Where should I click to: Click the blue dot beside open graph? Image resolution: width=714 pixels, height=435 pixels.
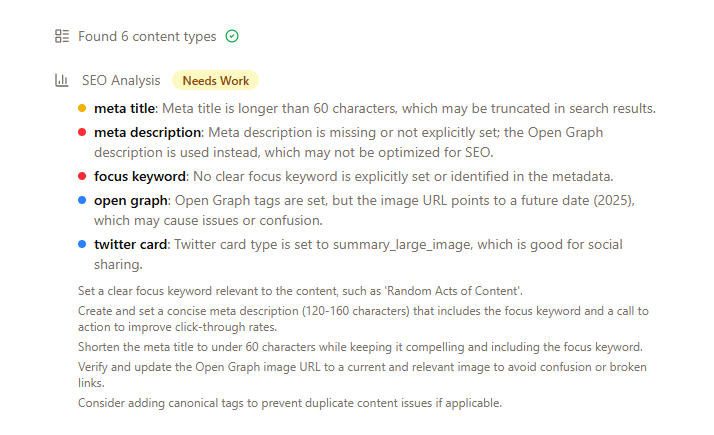[x=82, y=200]
